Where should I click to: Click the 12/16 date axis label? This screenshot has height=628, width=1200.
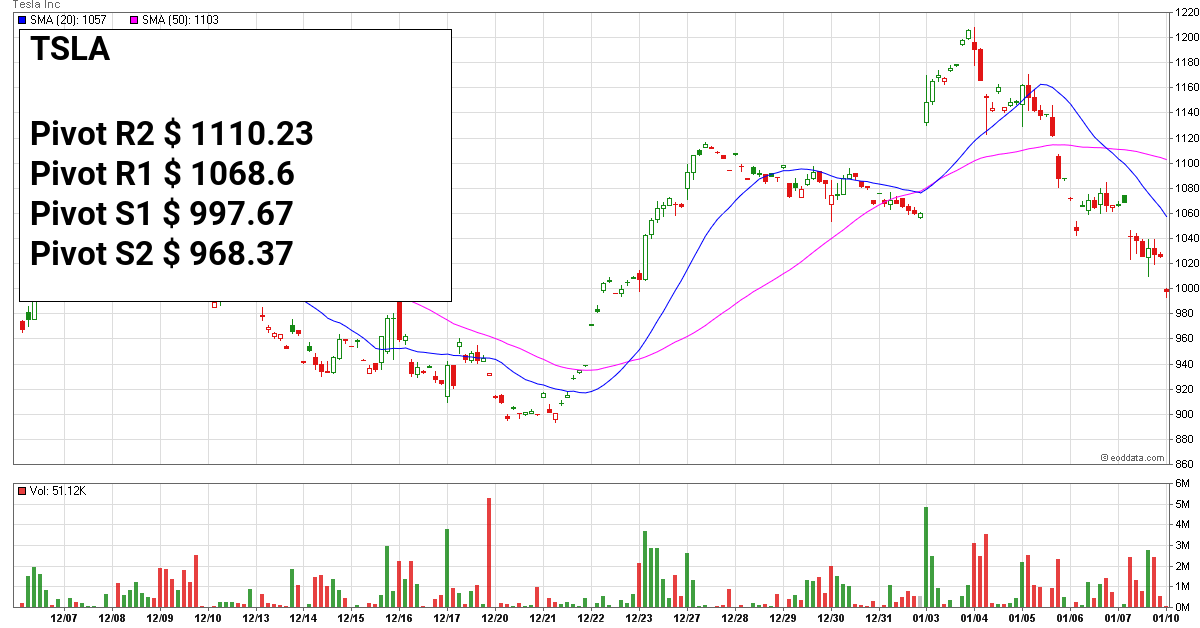click(x=399, y=619)
